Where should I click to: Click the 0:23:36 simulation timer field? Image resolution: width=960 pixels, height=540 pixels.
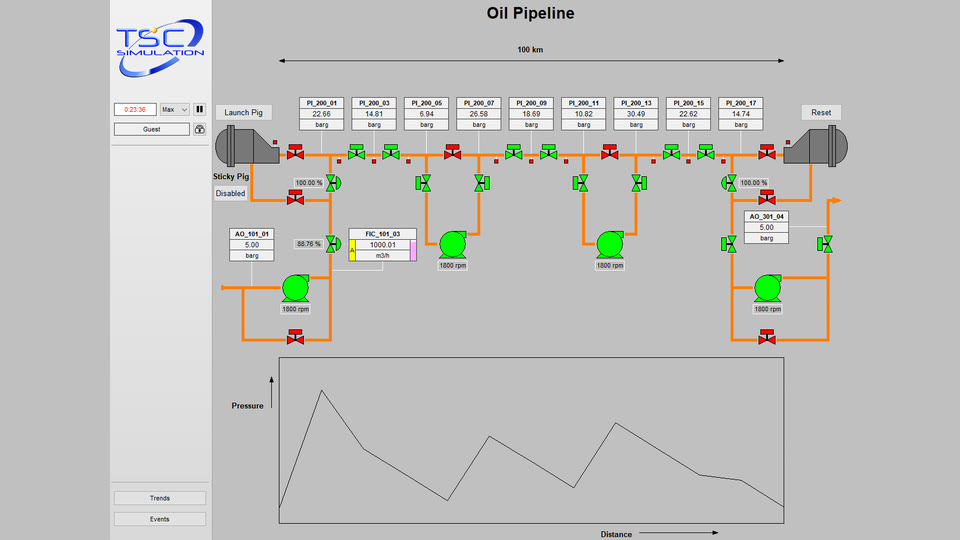click(135, 110)
